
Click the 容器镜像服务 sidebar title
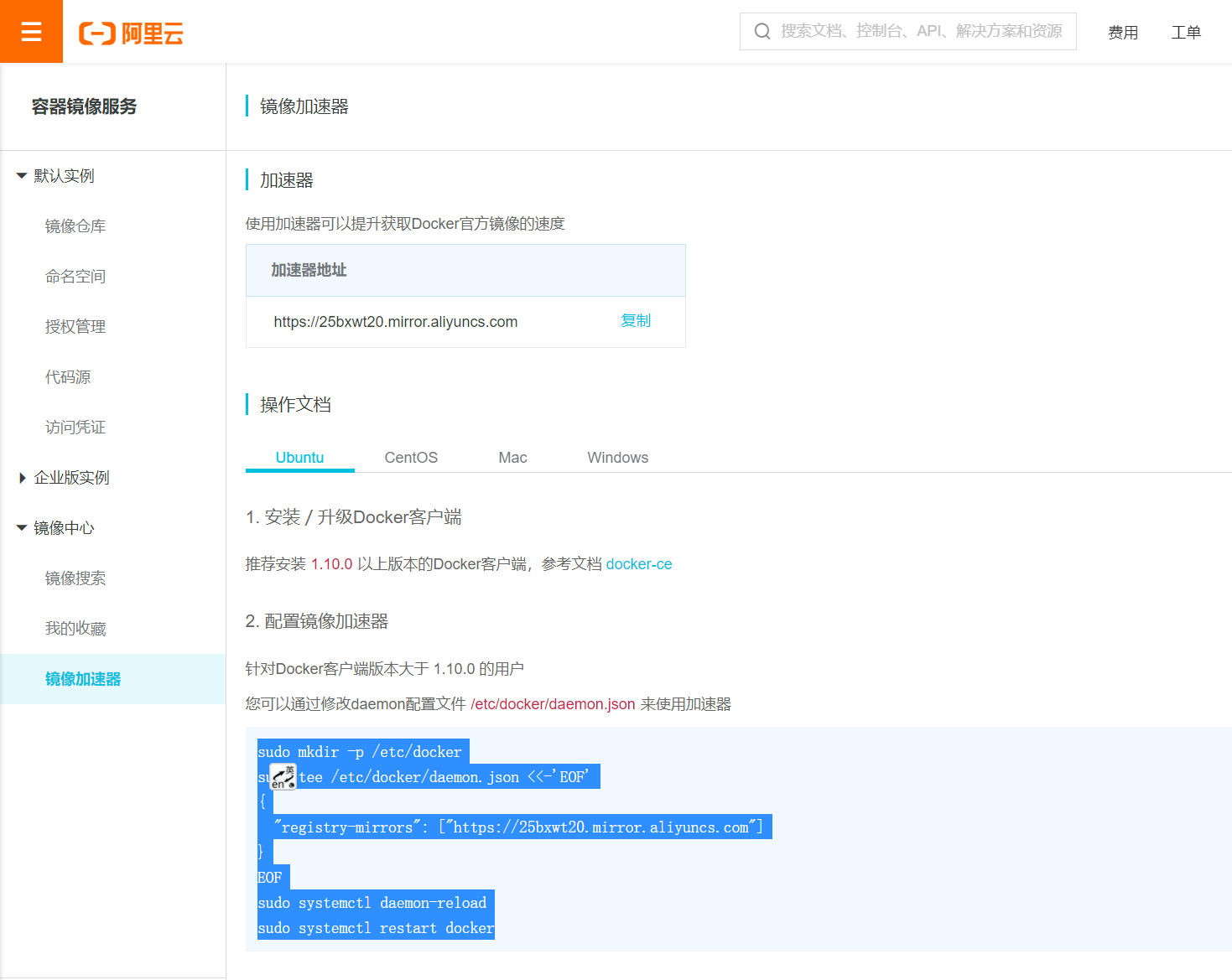84,106
